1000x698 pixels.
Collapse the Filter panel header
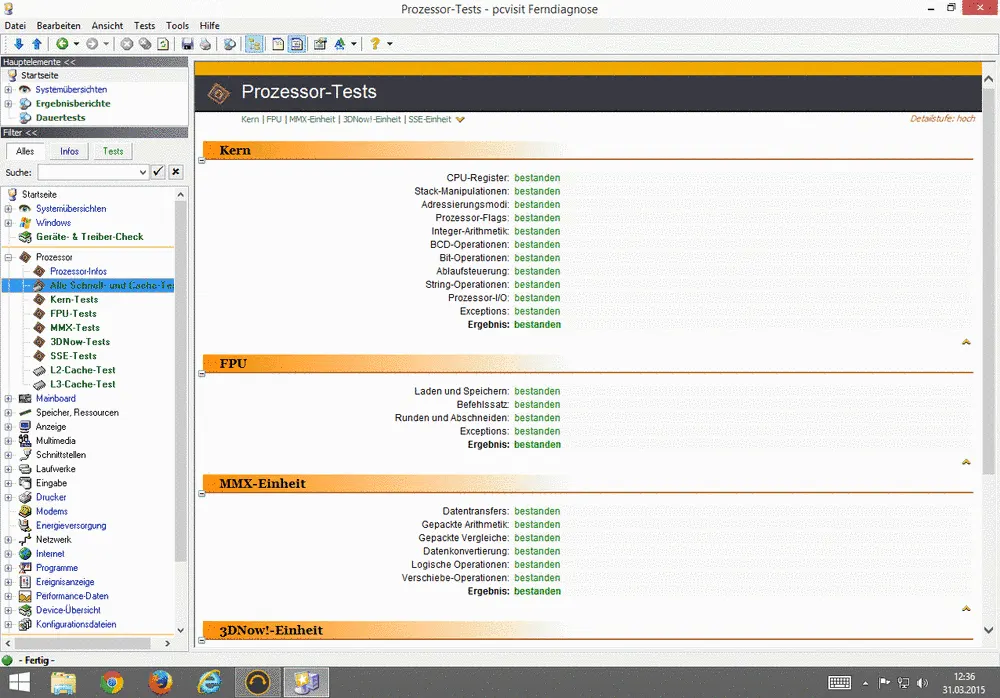[94, 132]
